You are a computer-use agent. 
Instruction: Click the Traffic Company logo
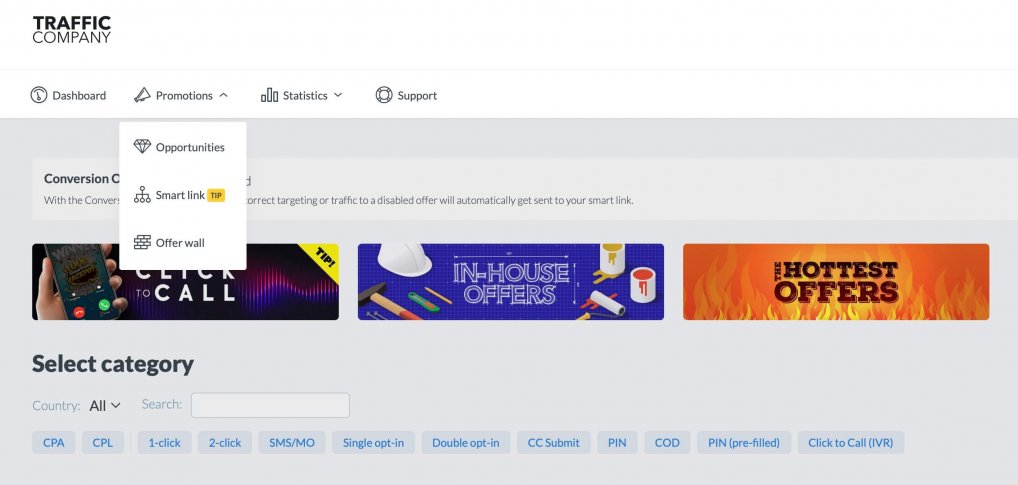(72, 30)
